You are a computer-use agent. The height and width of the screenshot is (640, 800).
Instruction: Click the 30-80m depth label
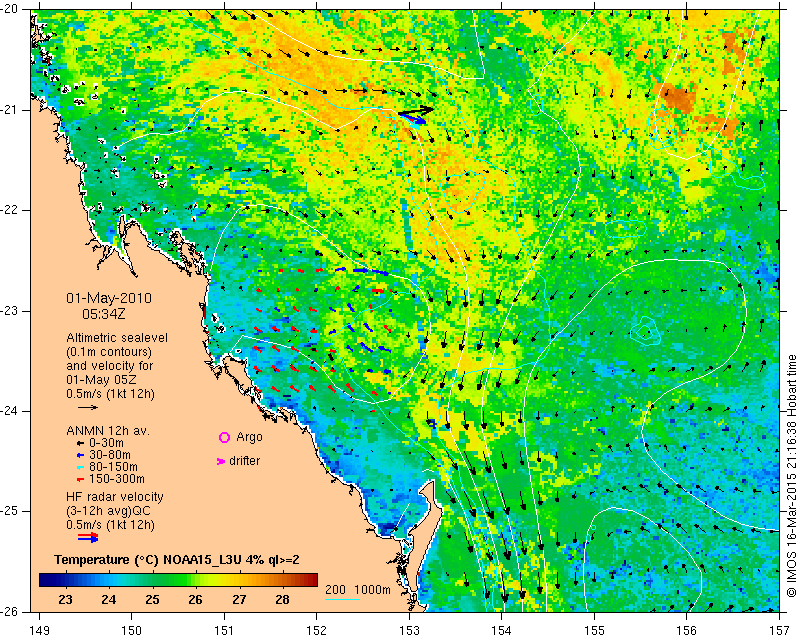109,455
